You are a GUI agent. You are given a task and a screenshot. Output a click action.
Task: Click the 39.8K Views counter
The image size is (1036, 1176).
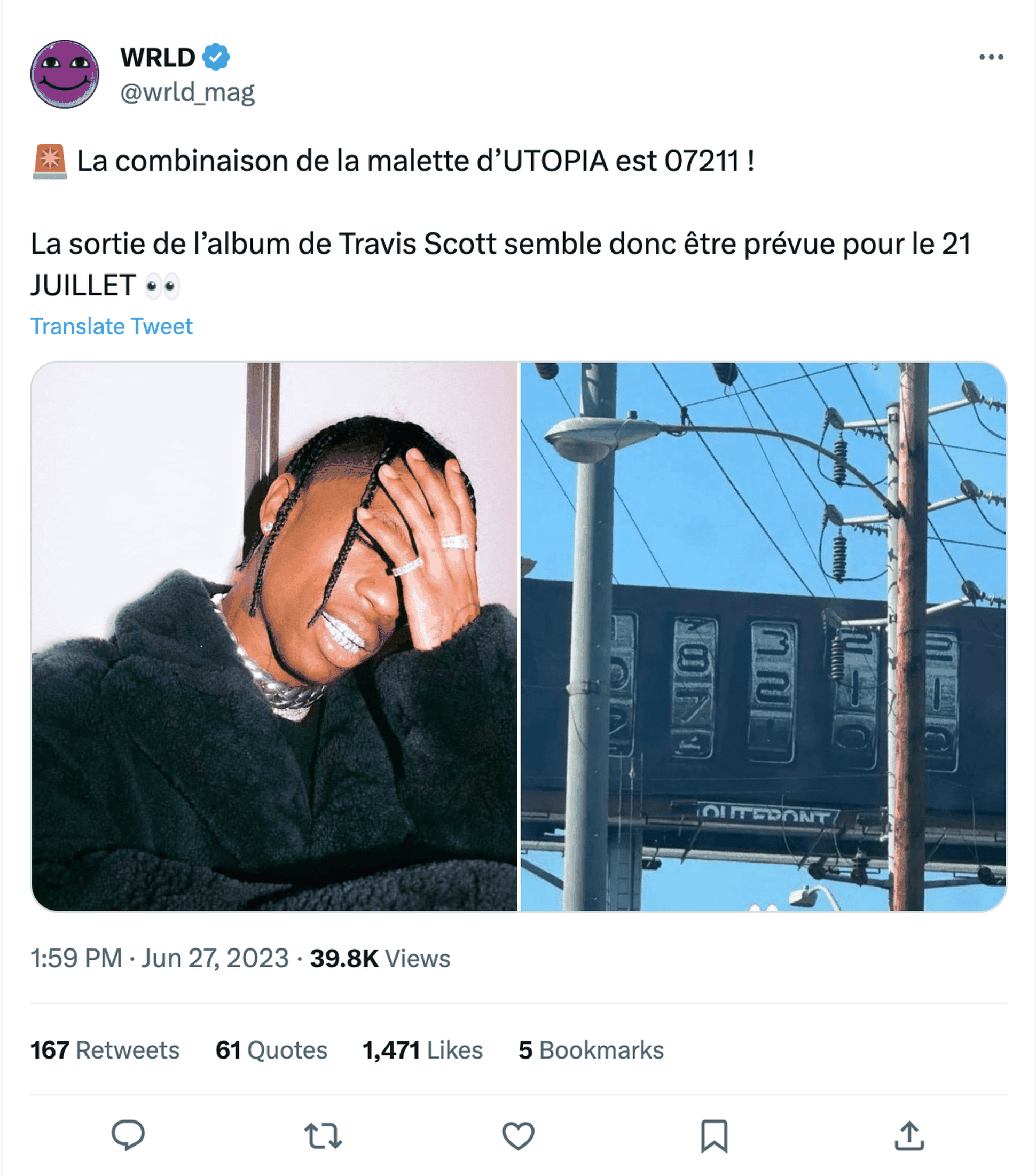coord(380,959)
